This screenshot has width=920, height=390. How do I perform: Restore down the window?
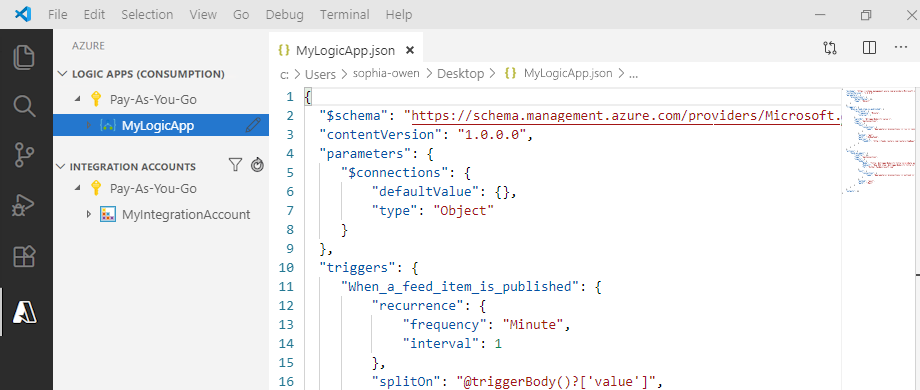(x=866, y=15)
